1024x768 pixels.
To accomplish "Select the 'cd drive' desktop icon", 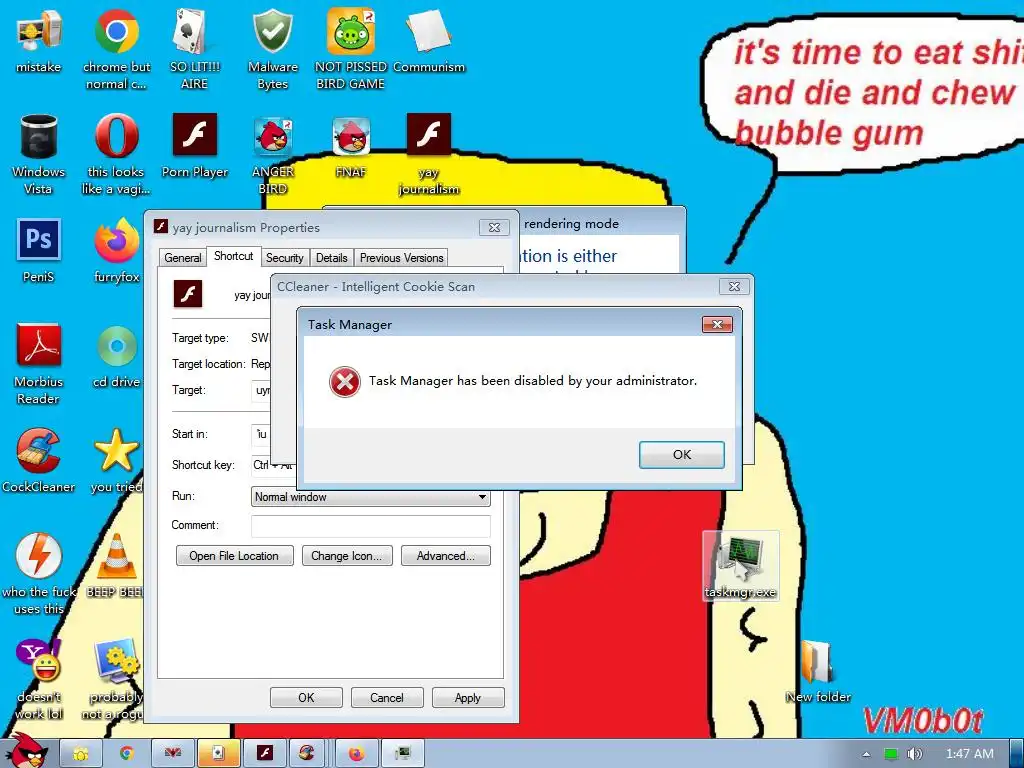I will coord(116,356).
